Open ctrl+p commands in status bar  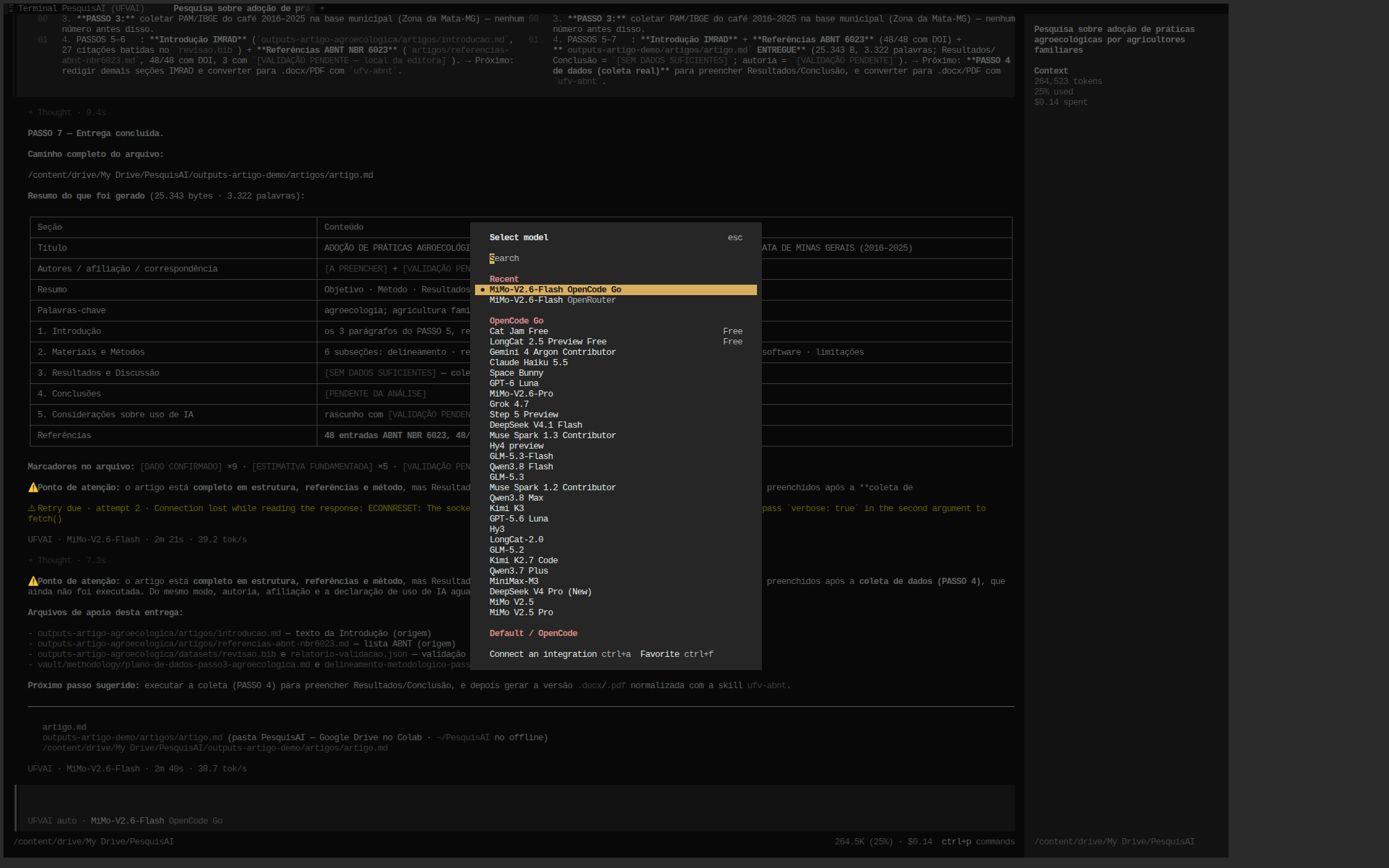tap(978, 842)
